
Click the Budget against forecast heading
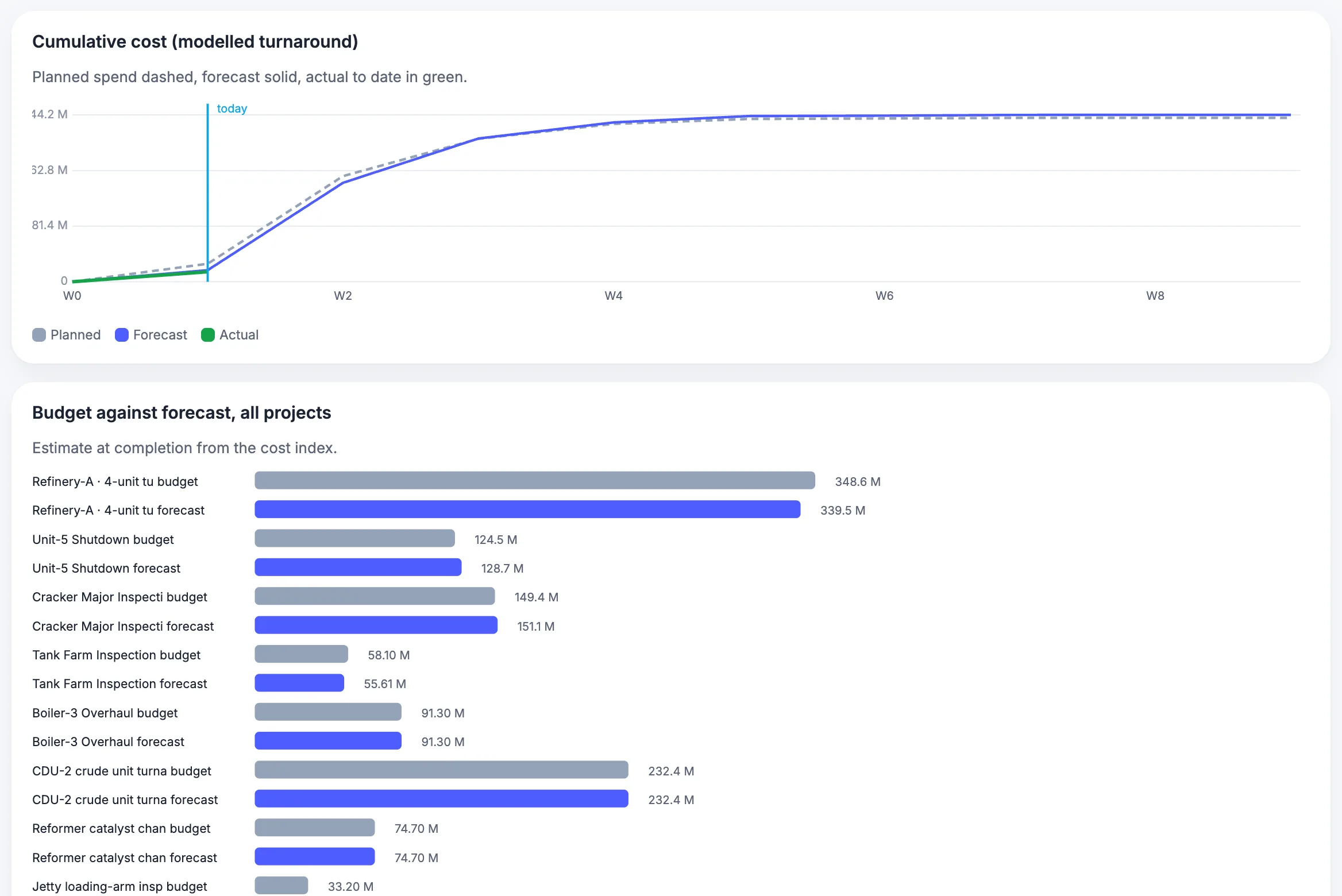coord(182,413)
